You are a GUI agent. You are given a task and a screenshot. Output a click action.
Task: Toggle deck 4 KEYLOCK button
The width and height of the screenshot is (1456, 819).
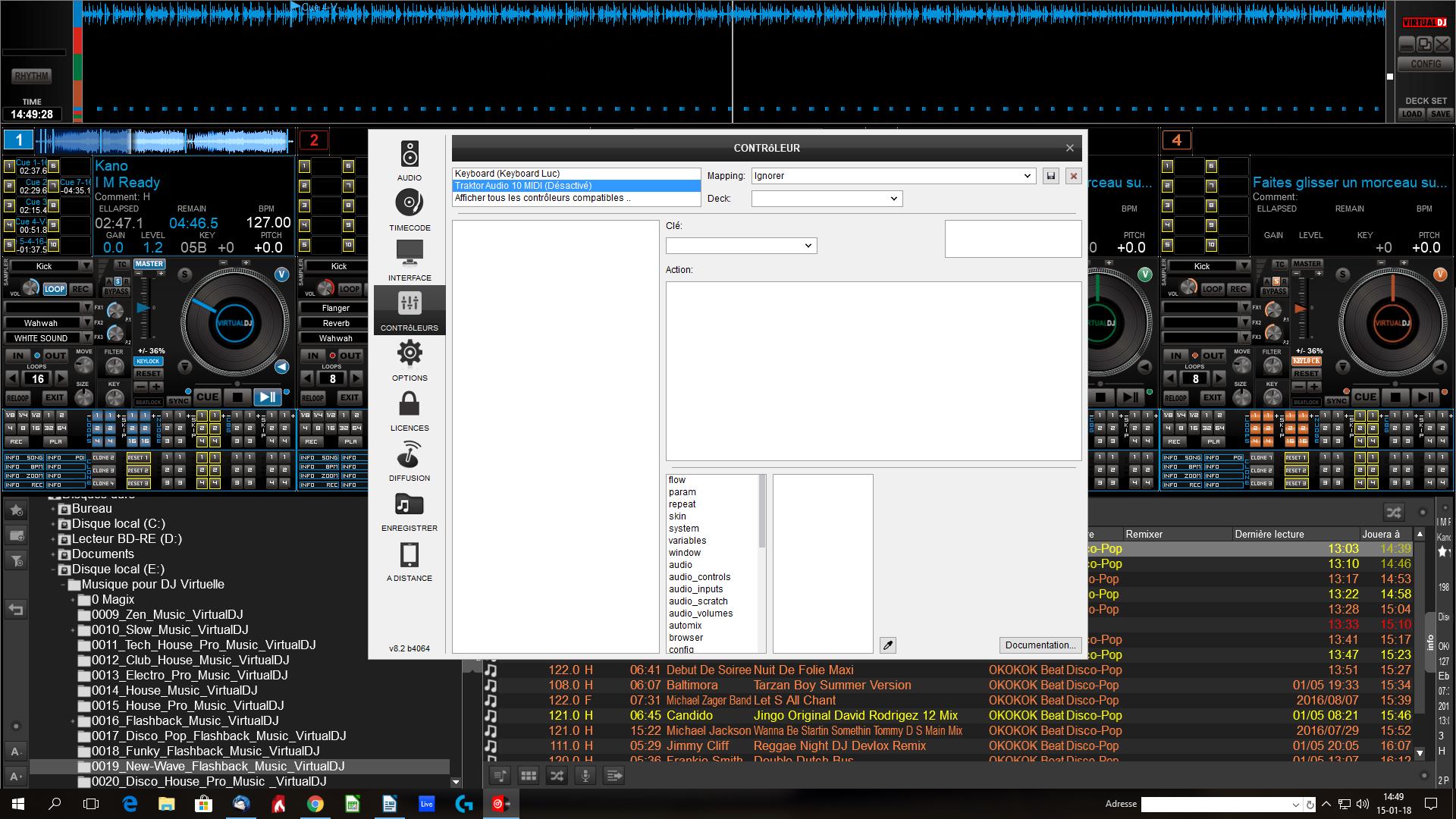[1306, 362]
